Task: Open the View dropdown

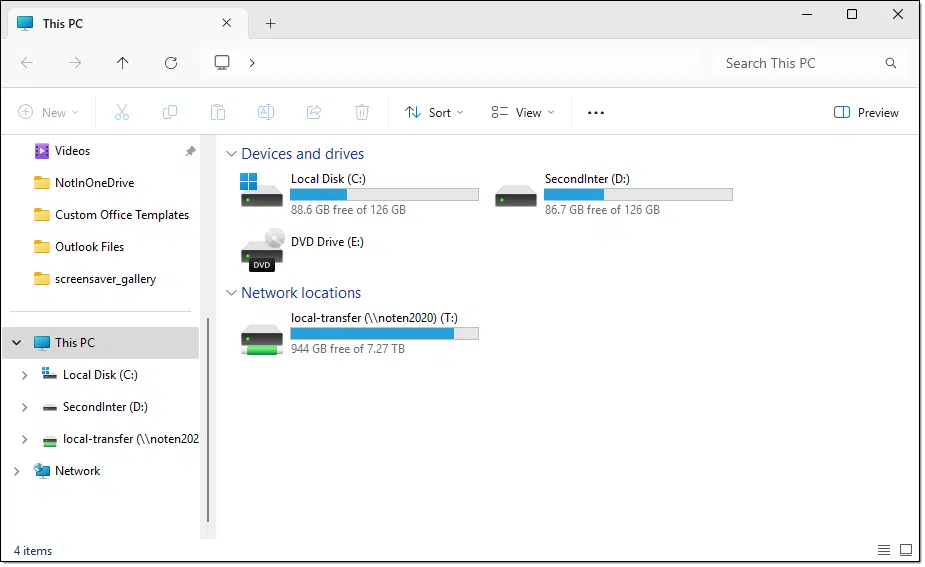Action: pyautogui.click(x=523, y=113)
